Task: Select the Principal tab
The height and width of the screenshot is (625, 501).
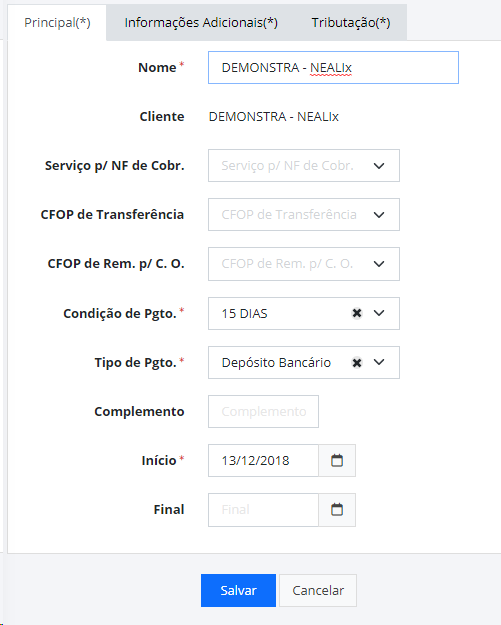Action: click(57, 23)
